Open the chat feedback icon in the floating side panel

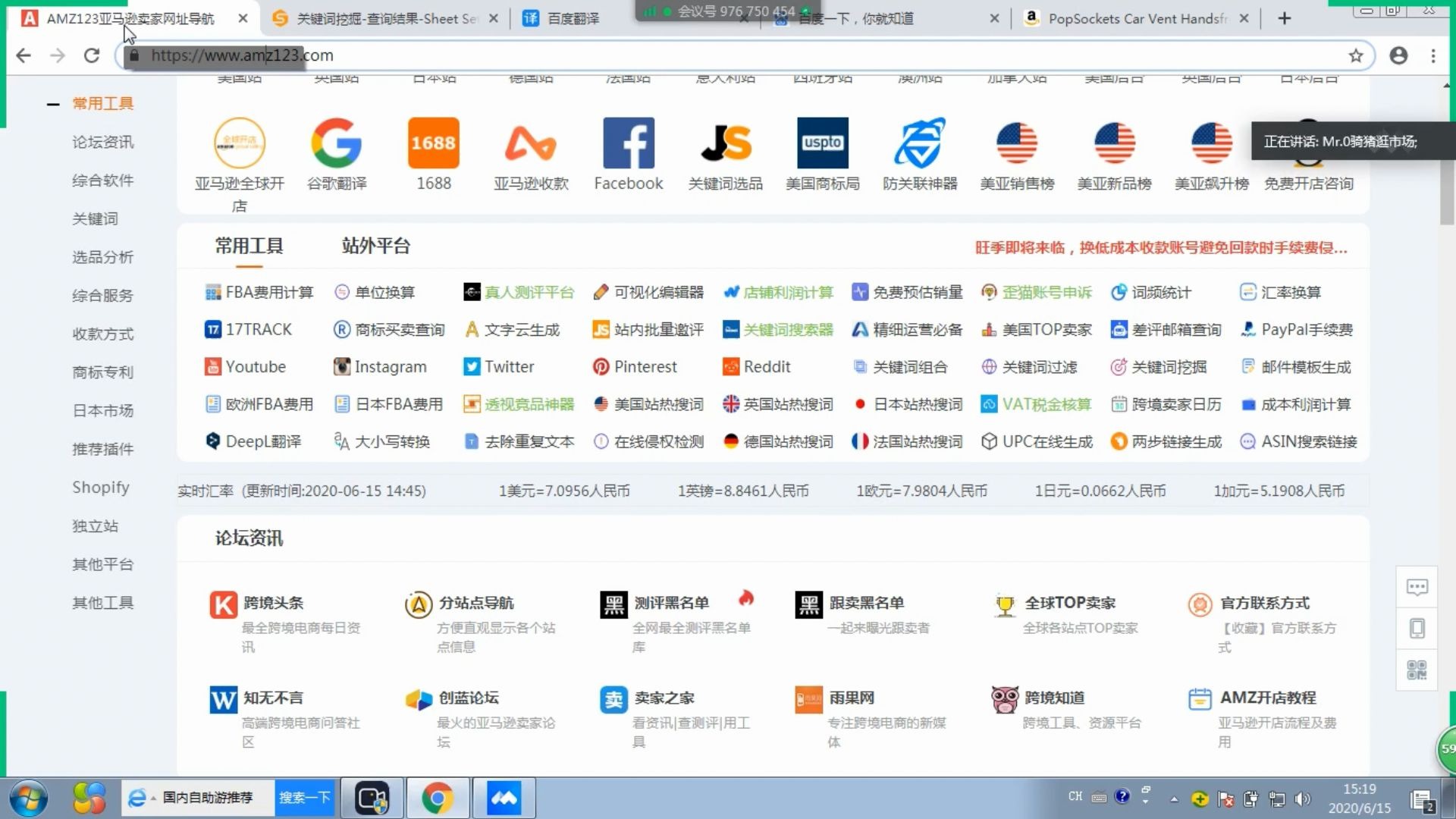1417,587
